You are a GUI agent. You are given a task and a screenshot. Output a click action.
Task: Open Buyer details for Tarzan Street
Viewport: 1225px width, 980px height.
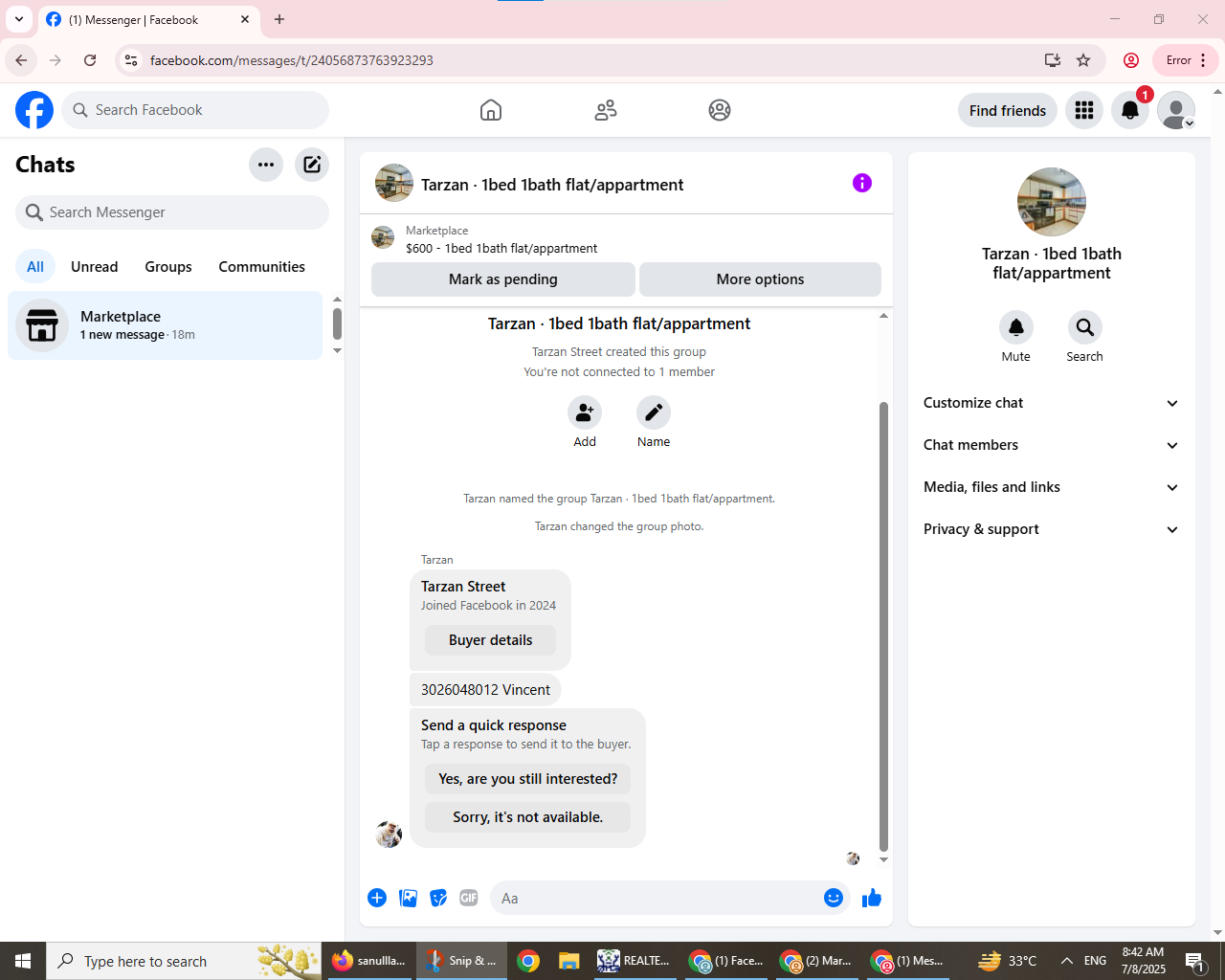(x=491, y=640)
